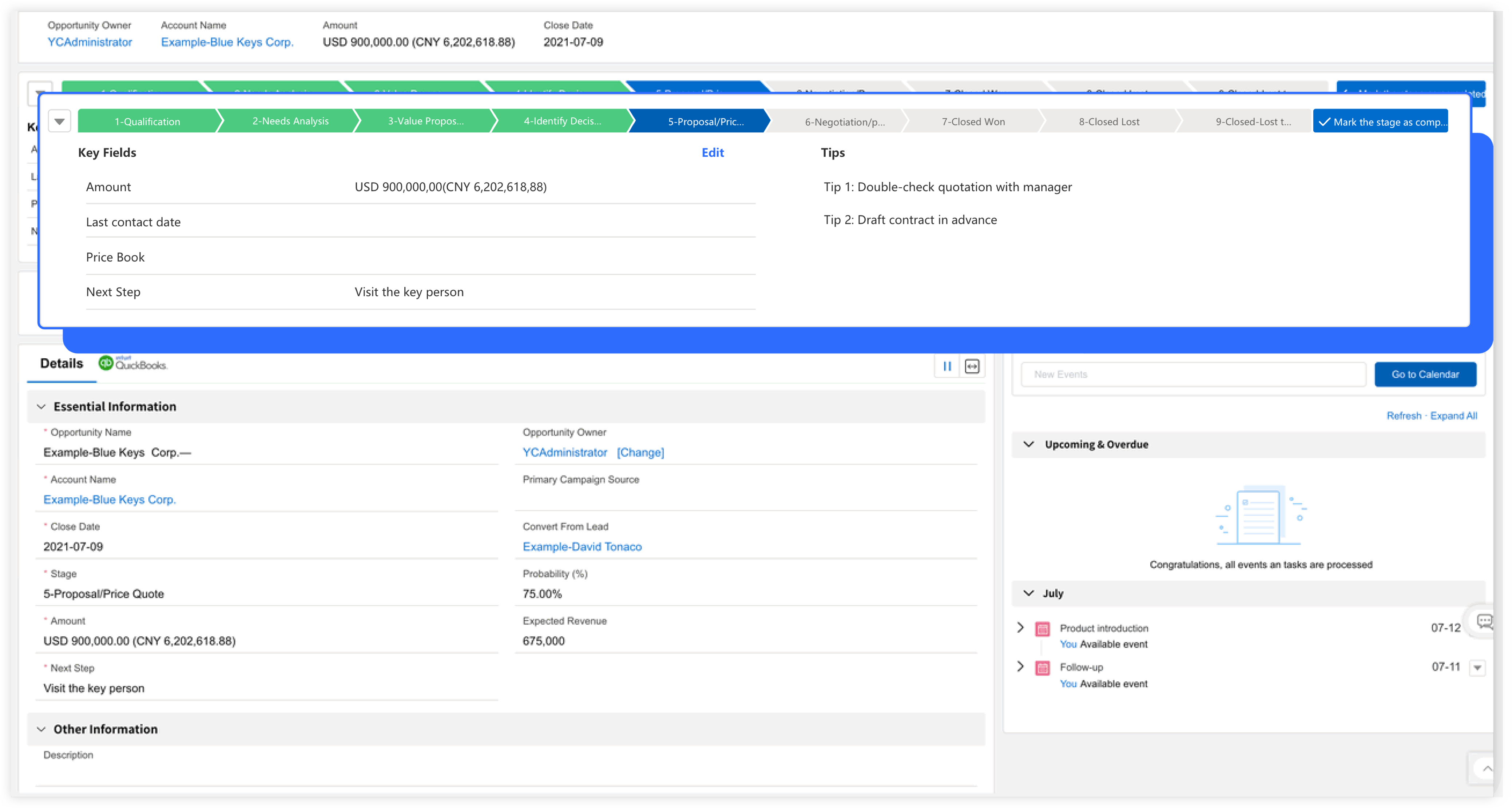Switch to the Details tab
Screen dimensions: 1512x808
pos(61,363)
